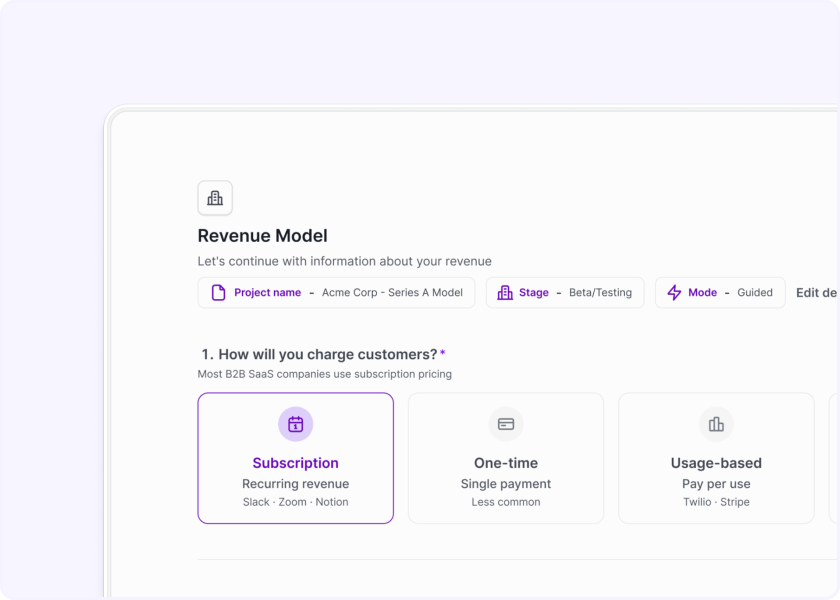Click the Beta/Testing stage value

[x=600, y=293]
